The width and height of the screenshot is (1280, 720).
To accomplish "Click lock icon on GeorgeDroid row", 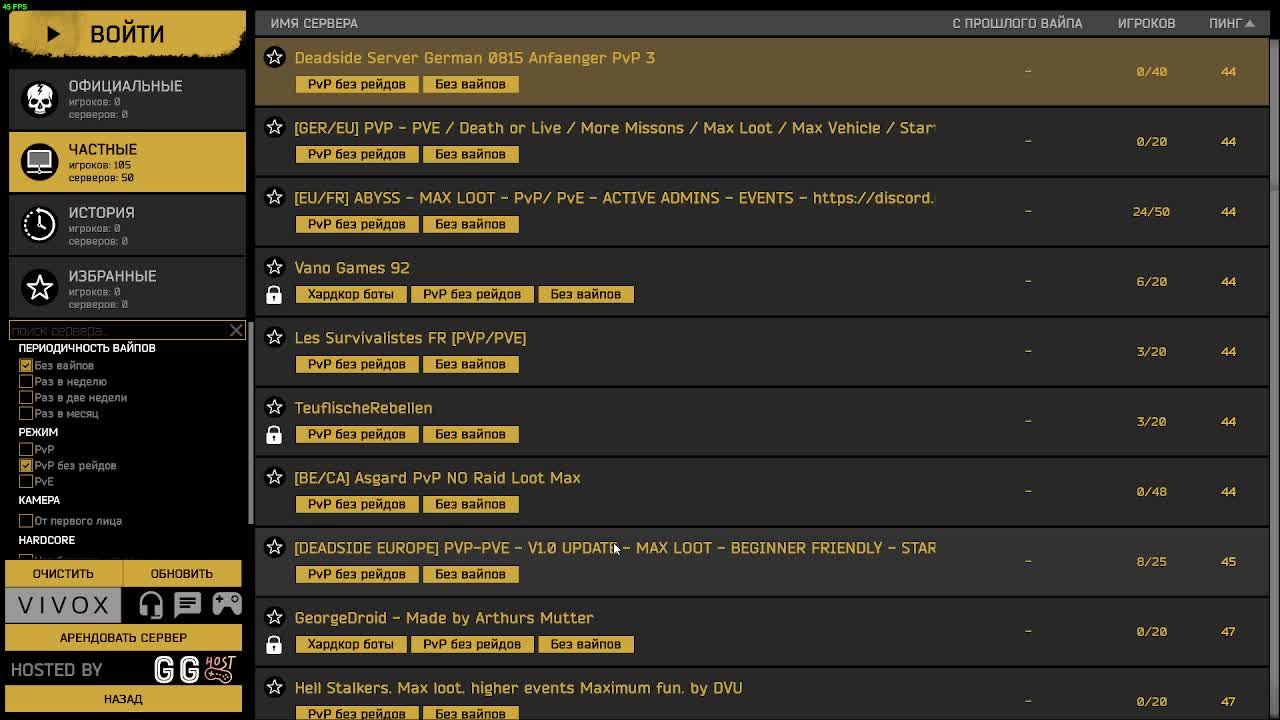I will (x=273, y=645).
